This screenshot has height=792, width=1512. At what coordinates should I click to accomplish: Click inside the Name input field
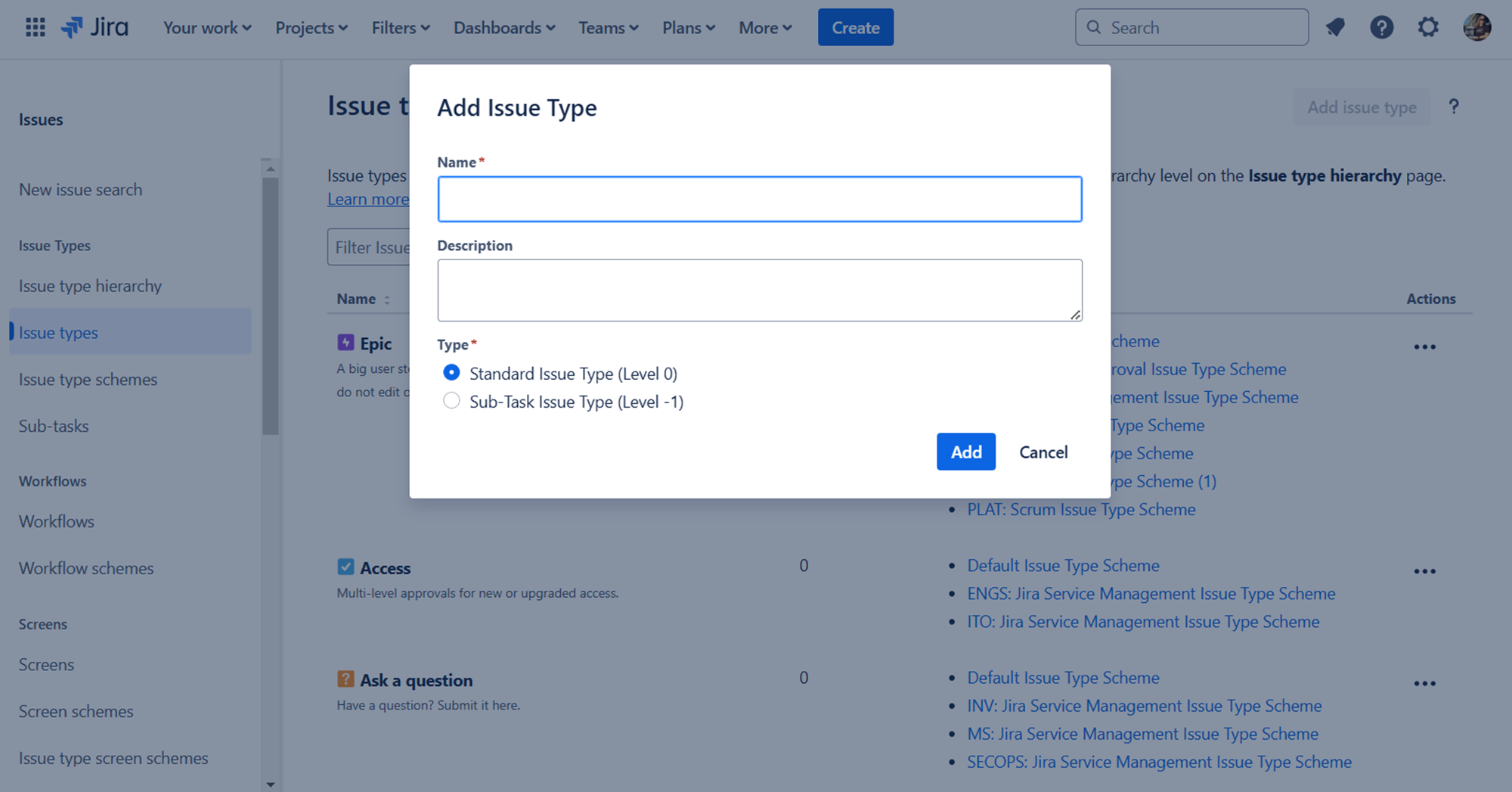tap(759, 198)
